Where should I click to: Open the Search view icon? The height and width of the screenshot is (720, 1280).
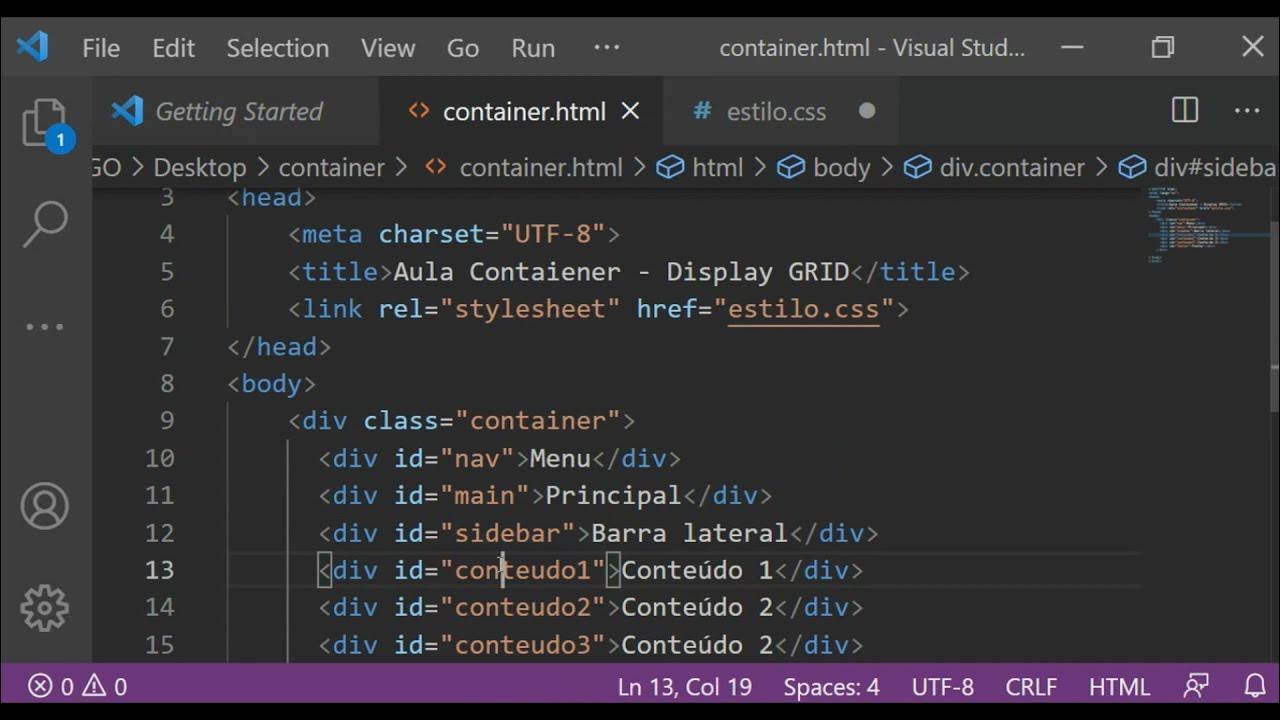tap(44, 222)
